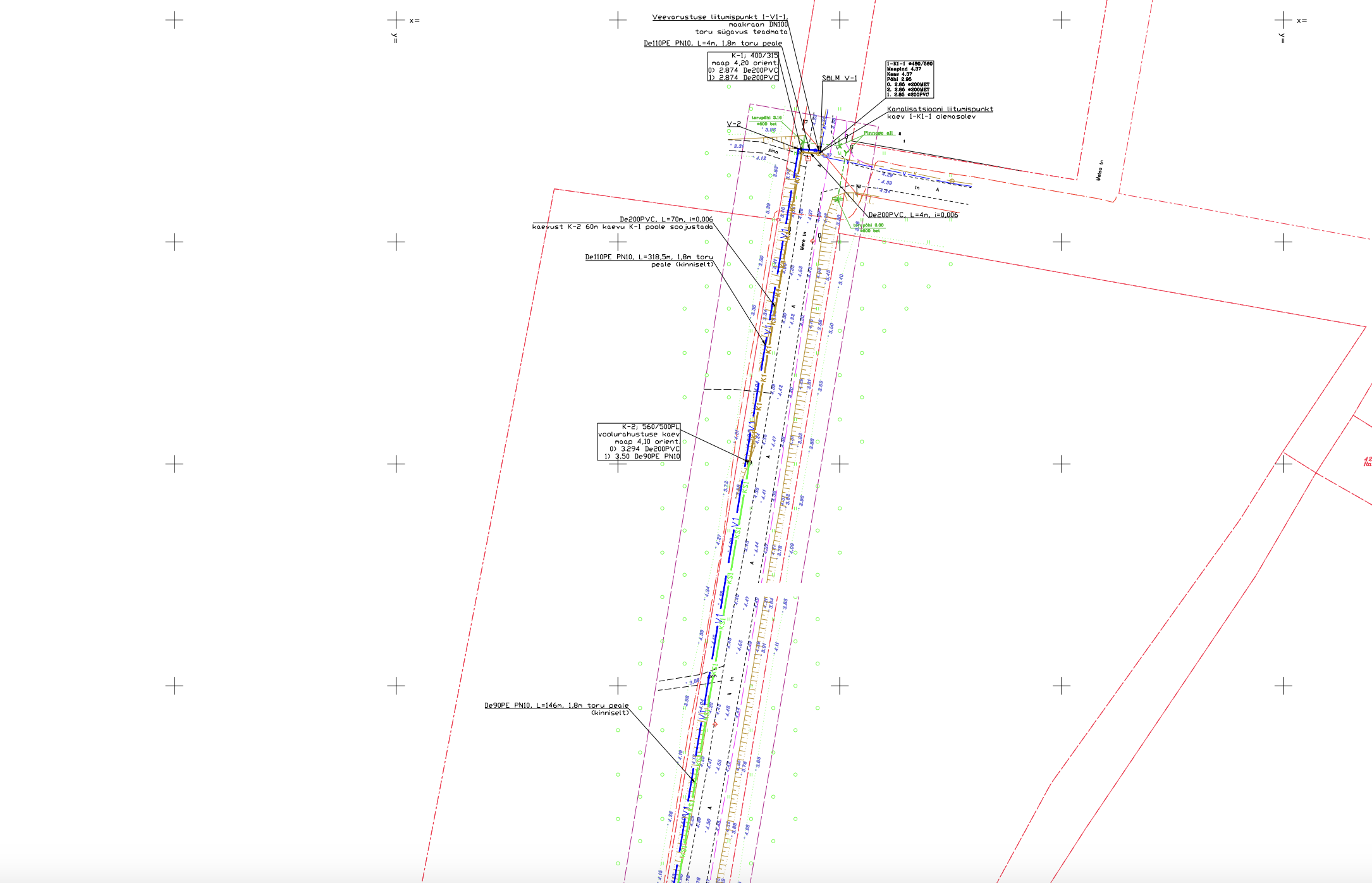
Task: Click the De200PVC L=4m i=0,006 label
Action: click(912, 215)
